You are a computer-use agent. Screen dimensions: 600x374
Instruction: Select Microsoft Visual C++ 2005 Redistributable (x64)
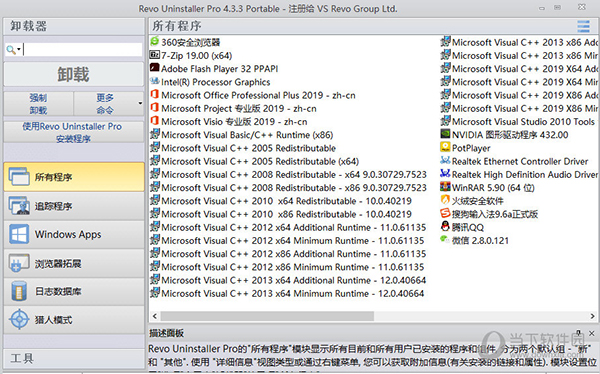[255, 161]
